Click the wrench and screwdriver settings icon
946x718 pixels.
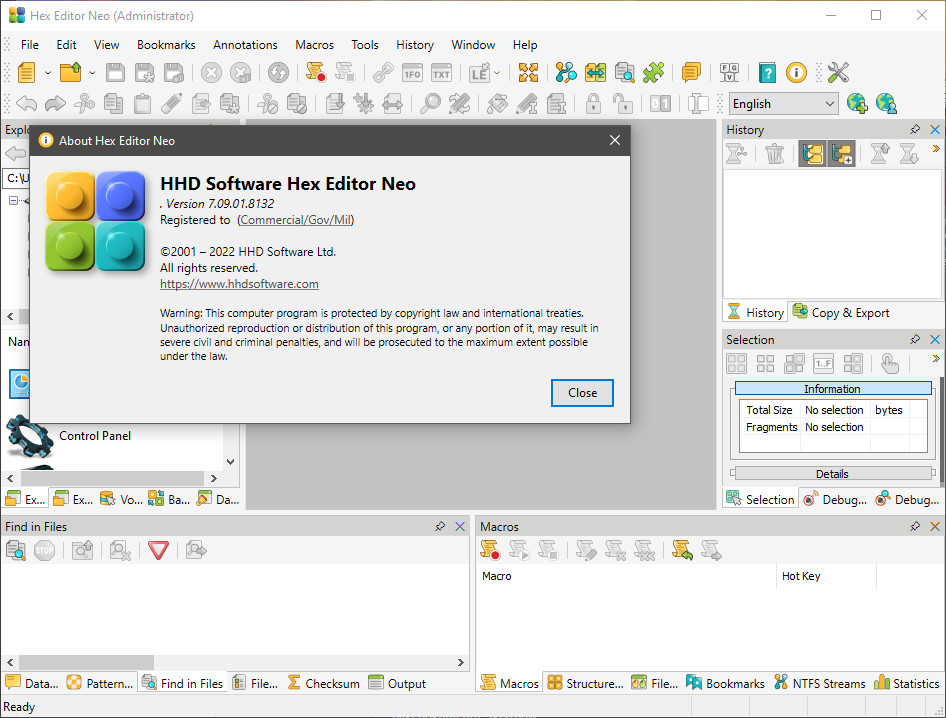(838, 73)
